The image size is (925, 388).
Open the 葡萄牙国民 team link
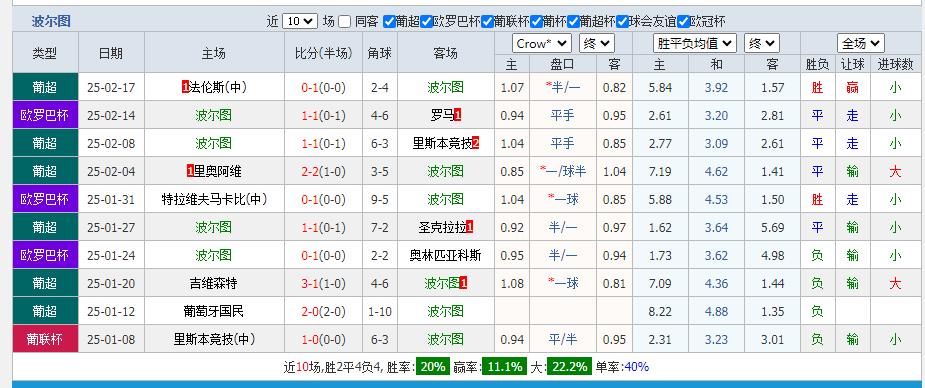[214, 312]
